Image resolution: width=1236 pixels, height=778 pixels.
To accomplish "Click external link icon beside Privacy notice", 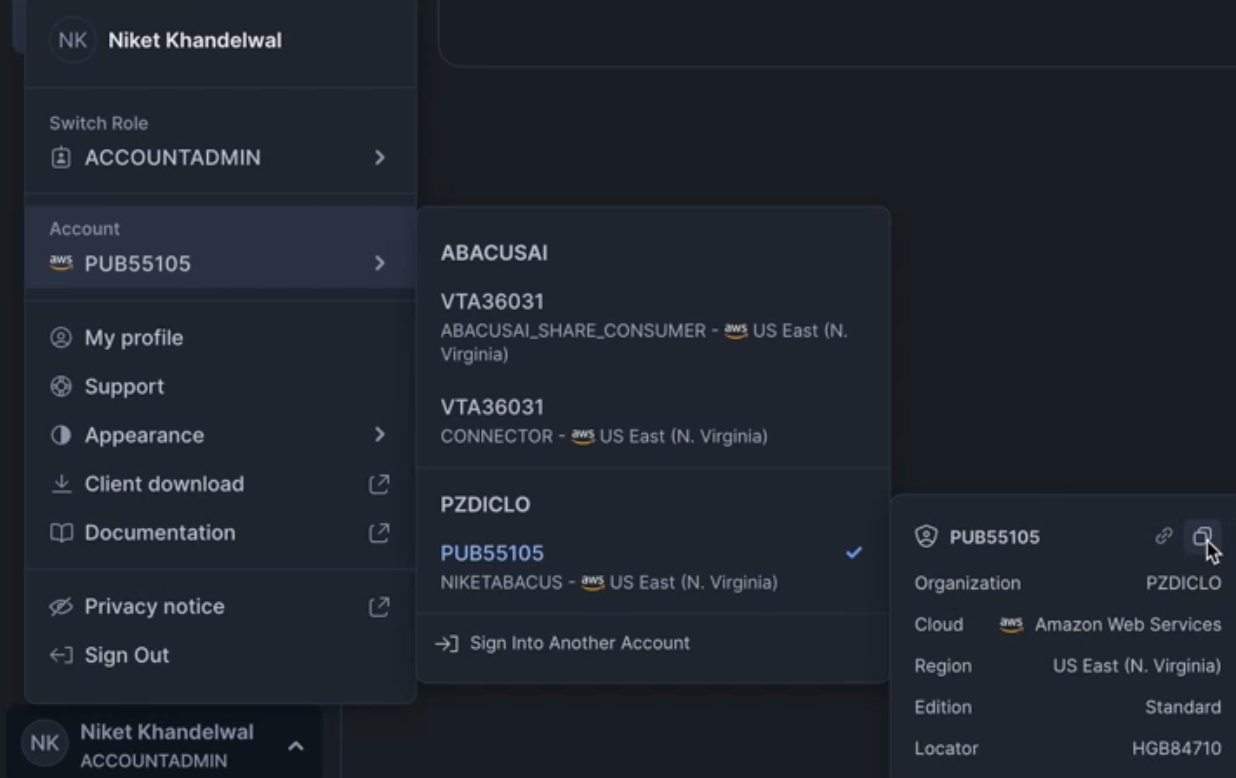I will (379, 607).
